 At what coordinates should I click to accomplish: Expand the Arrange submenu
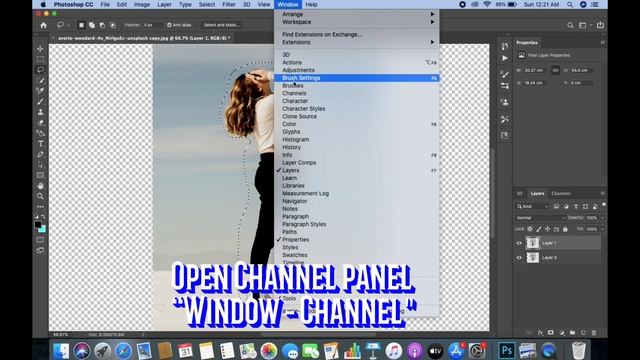[357, 14]
